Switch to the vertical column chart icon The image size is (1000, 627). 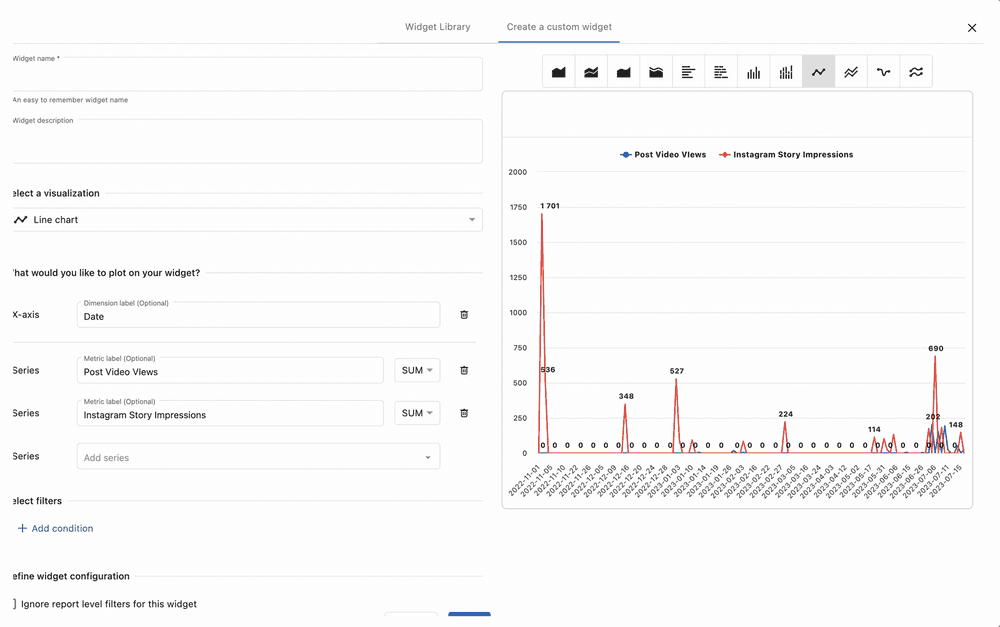754,72
